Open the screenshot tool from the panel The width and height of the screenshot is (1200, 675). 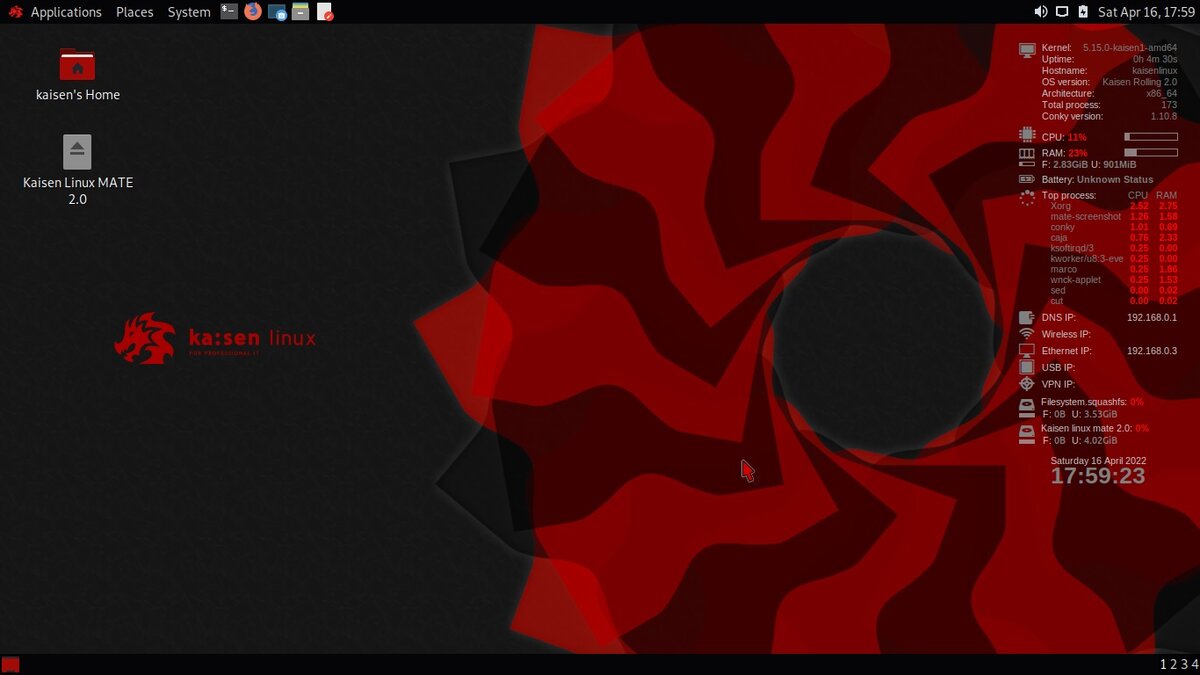pos(277,12)
